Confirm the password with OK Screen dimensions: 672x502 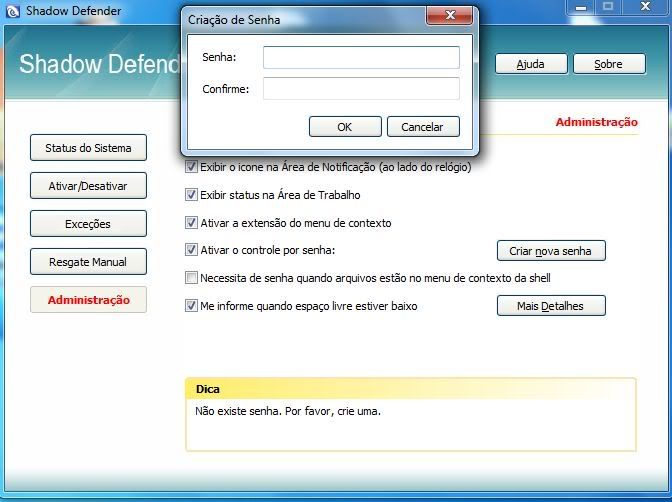pos(345,127)
